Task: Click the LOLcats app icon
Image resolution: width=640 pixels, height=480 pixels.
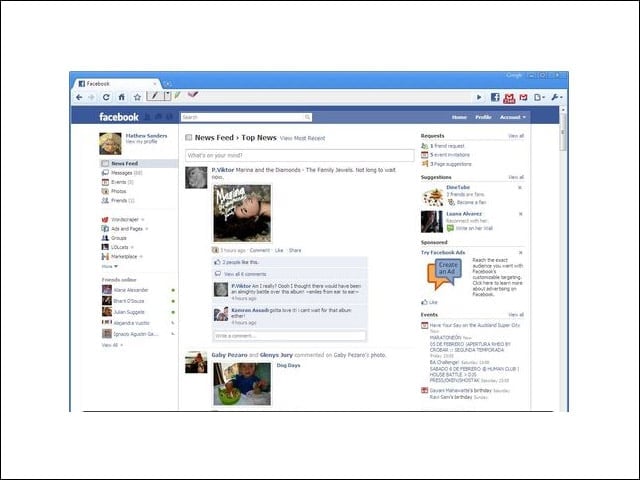Action: (105, 247)
